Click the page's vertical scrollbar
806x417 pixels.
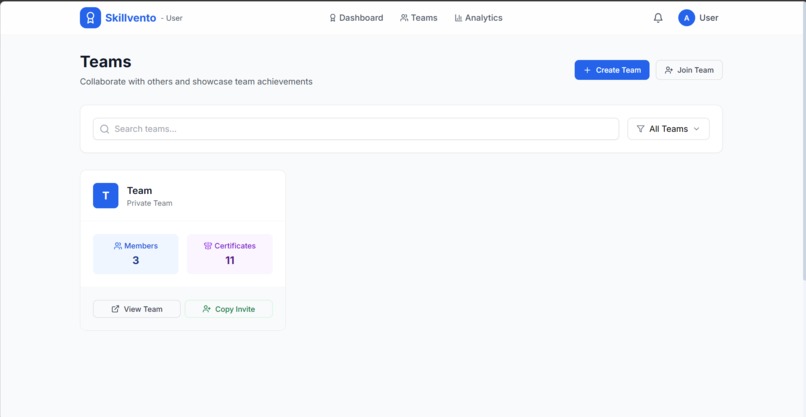tap(803, 141)
